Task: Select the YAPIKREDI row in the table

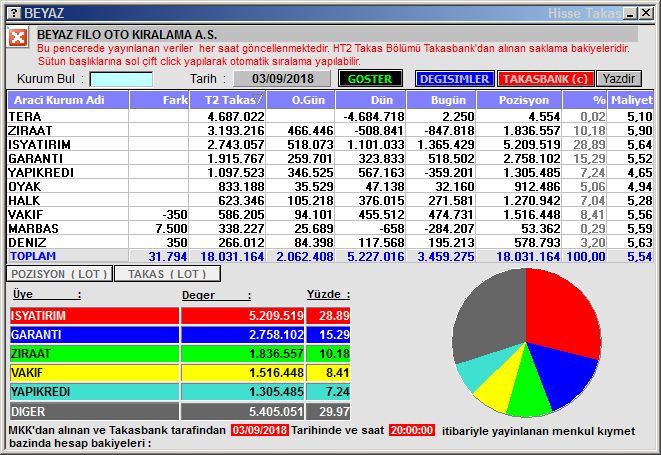Action: 330,172
